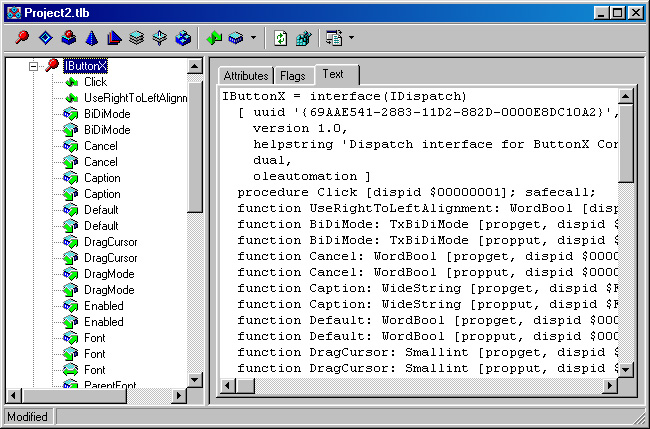Image resolution: width=650 pixels, height=429 pixels.
Task: Insert a new Alias type from the toolbar
Action: [x=114, y=38]
